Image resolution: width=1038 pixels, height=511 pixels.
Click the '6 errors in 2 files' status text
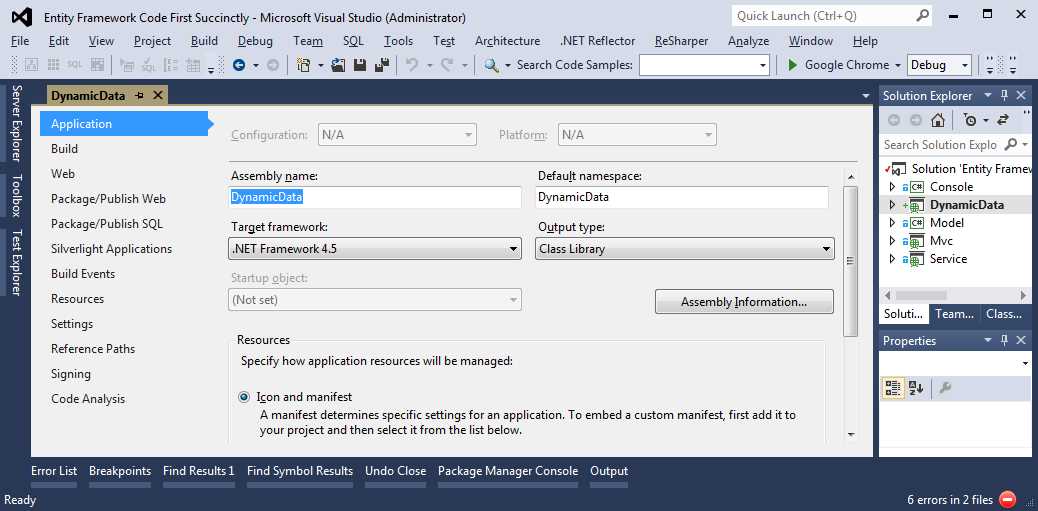(950, 500)
